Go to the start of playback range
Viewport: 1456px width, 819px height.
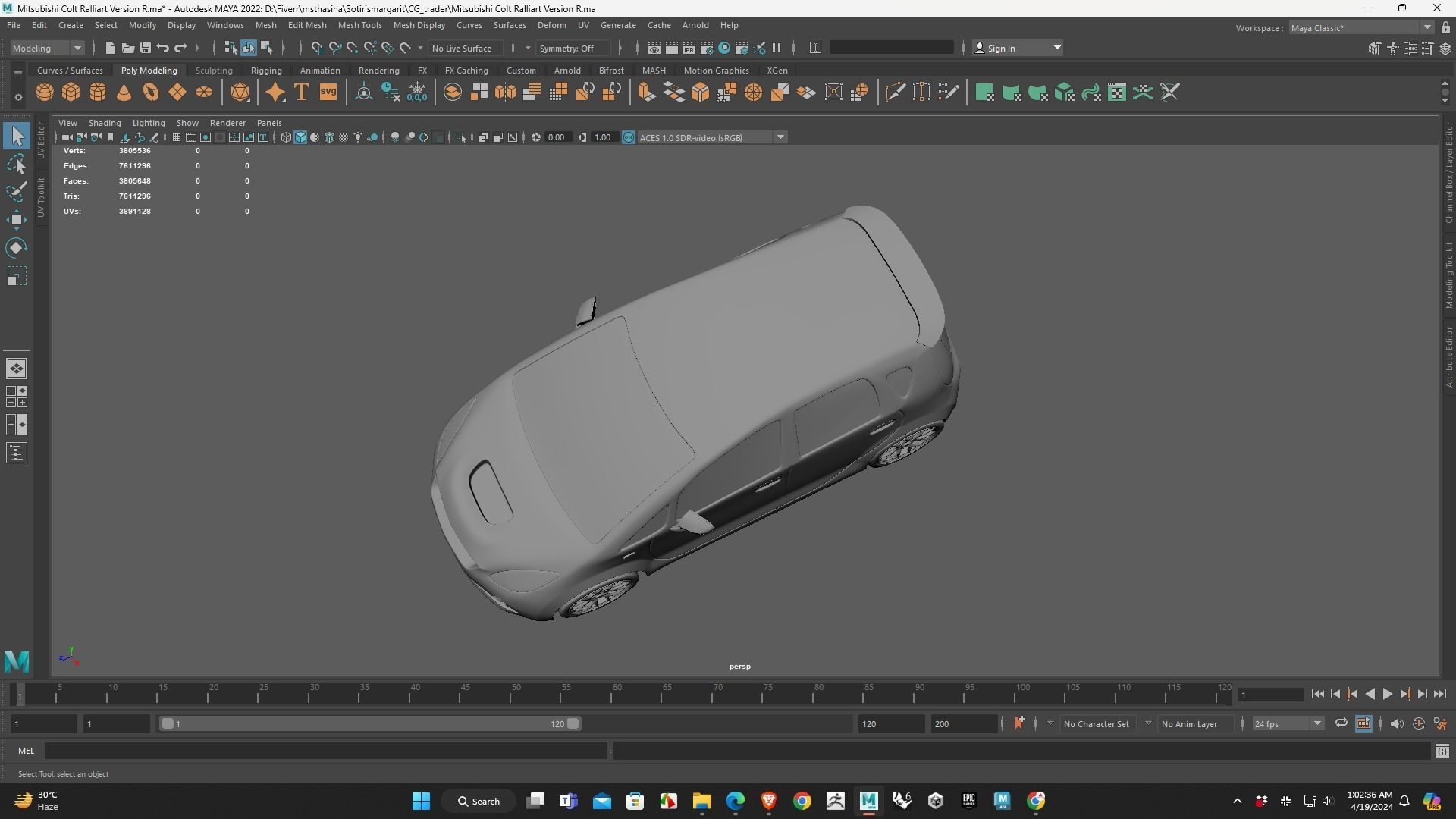pos(1317,695)
